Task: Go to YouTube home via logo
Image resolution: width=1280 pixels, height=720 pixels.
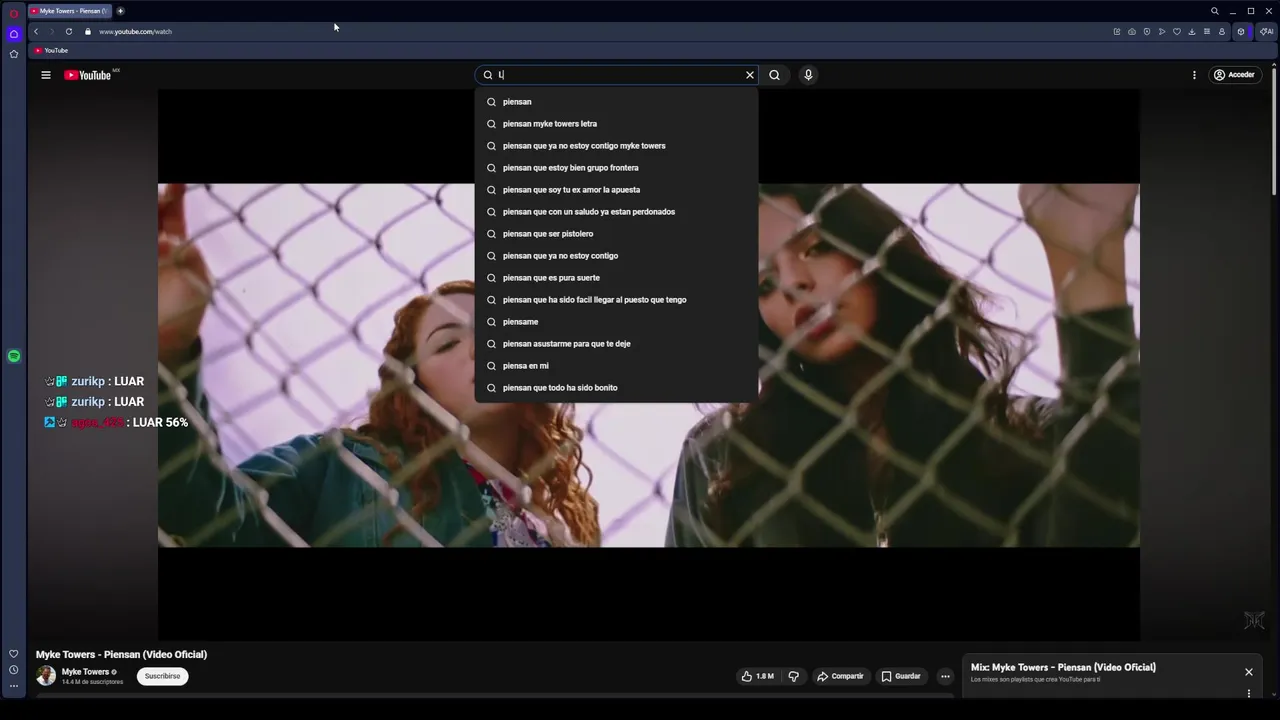Action: click(x=88, y=75)
